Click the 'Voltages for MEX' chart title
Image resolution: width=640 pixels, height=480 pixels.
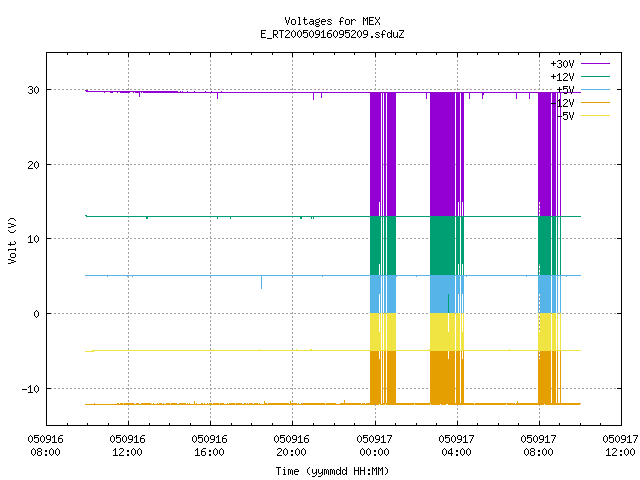pyautogui.click(x=332, y=21)
